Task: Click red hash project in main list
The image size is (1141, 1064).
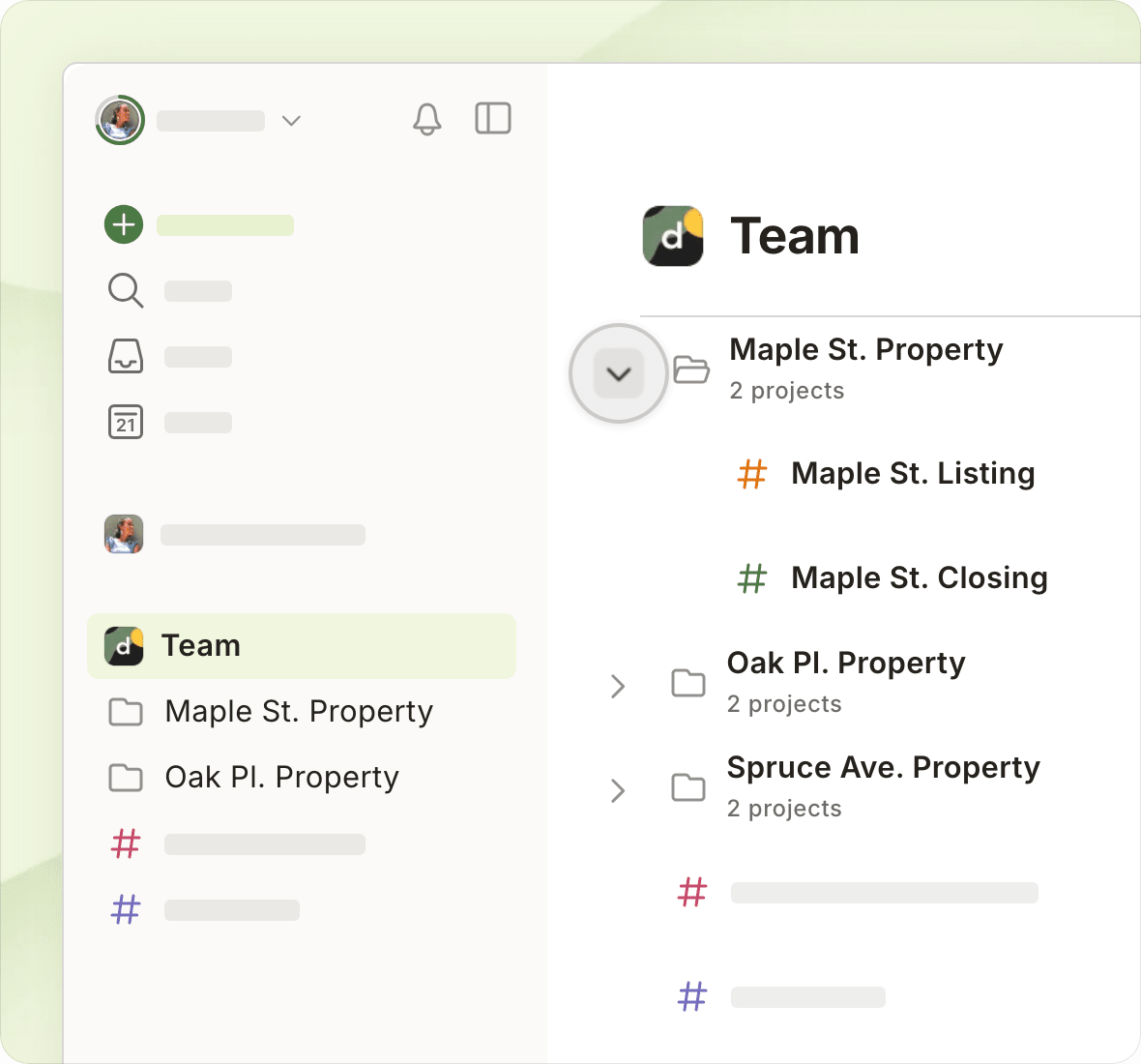Action: [x=858, y=892]
